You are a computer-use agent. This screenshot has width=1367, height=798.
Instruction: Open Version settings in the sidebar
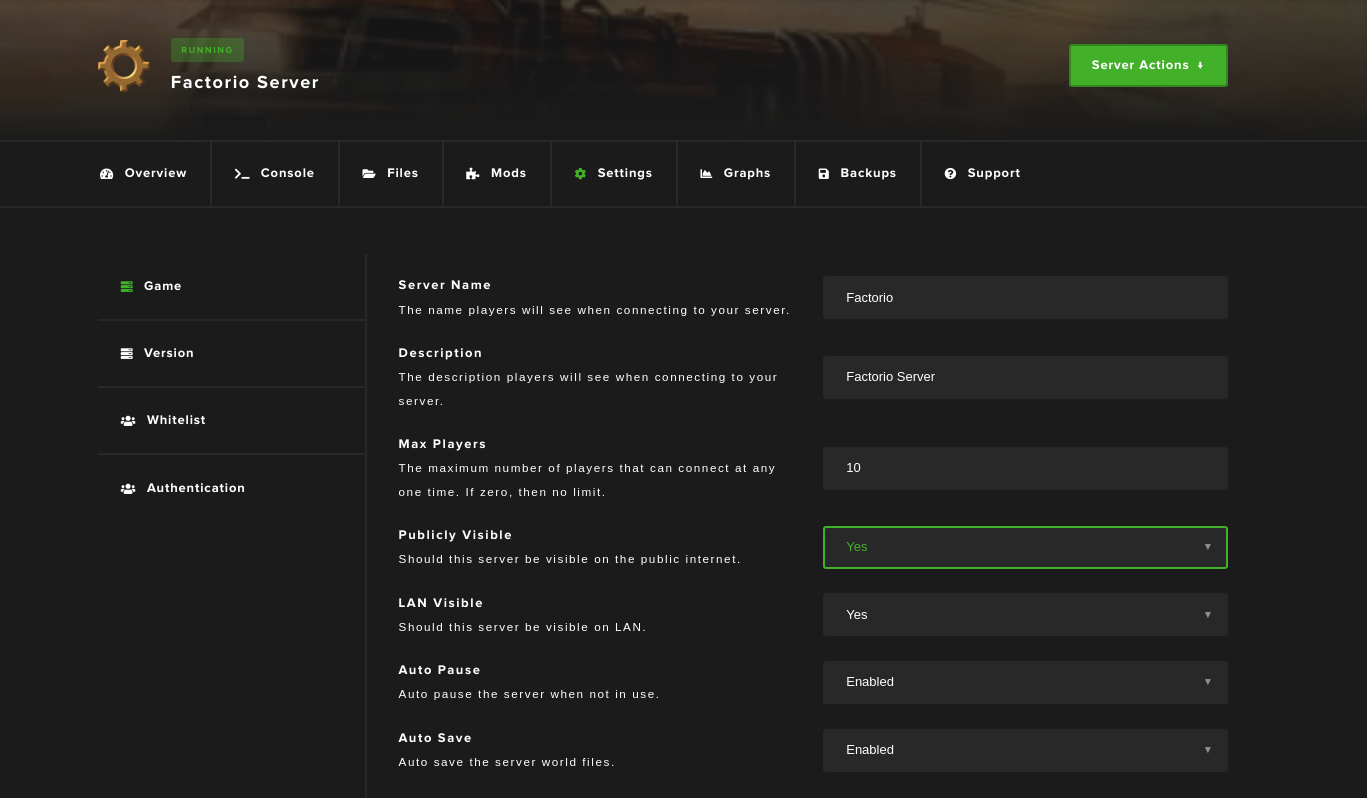coord(232,353)
